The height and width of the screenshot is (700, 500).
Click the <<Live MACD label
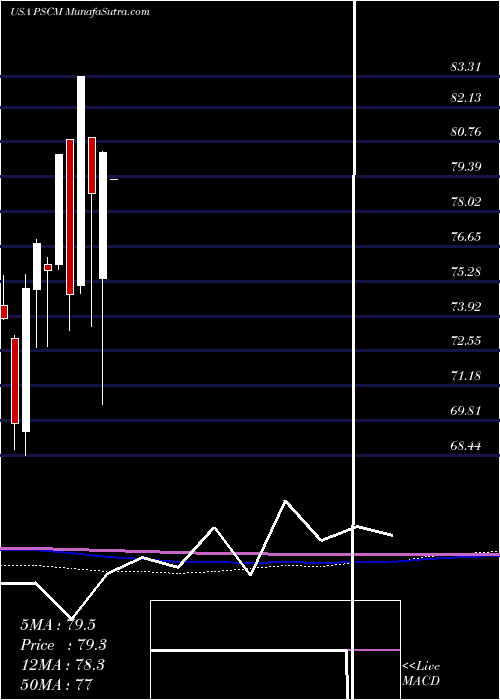pos(421,674)
